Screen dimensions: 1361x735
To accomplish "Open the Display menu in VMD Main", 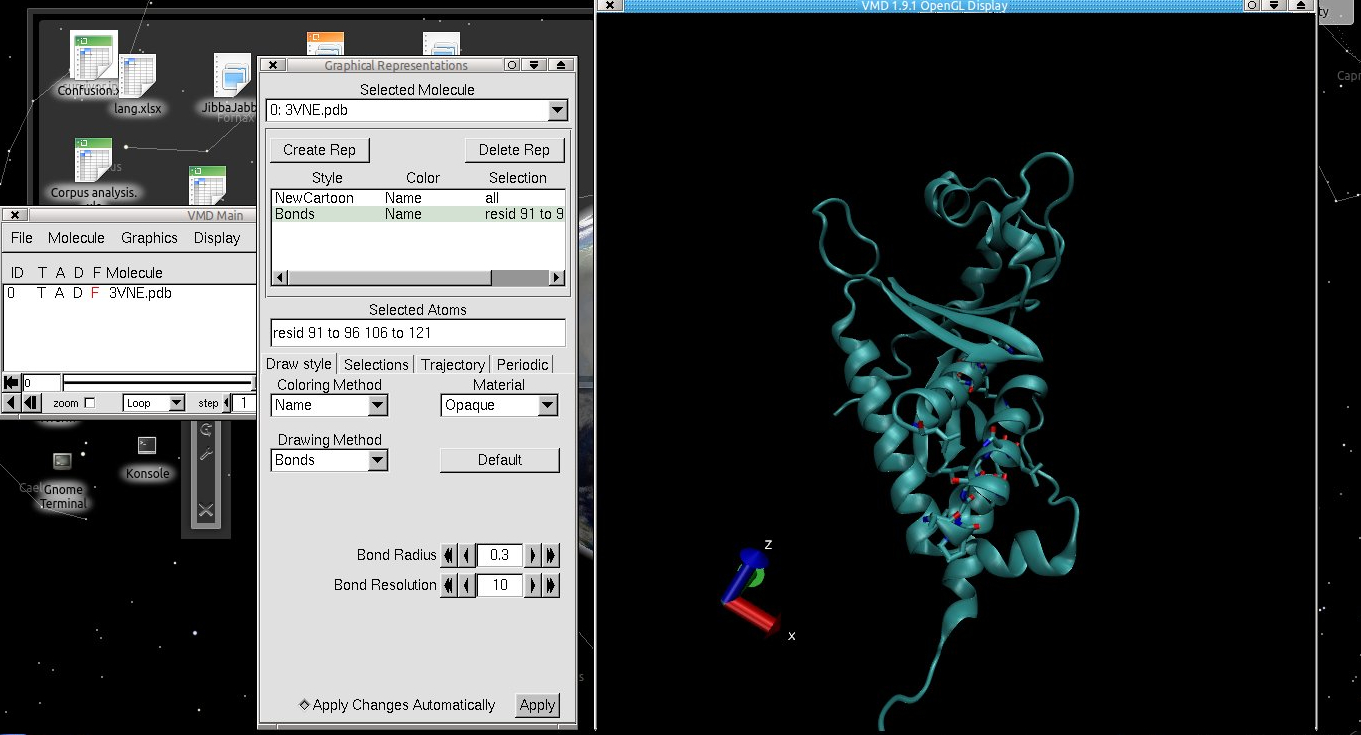I will 217,238.
